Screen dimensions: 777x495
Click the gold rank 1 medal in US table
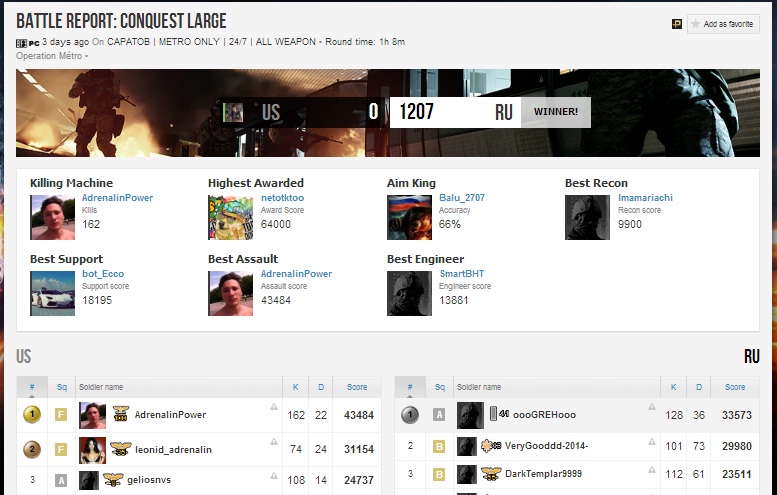coord(32,415)
